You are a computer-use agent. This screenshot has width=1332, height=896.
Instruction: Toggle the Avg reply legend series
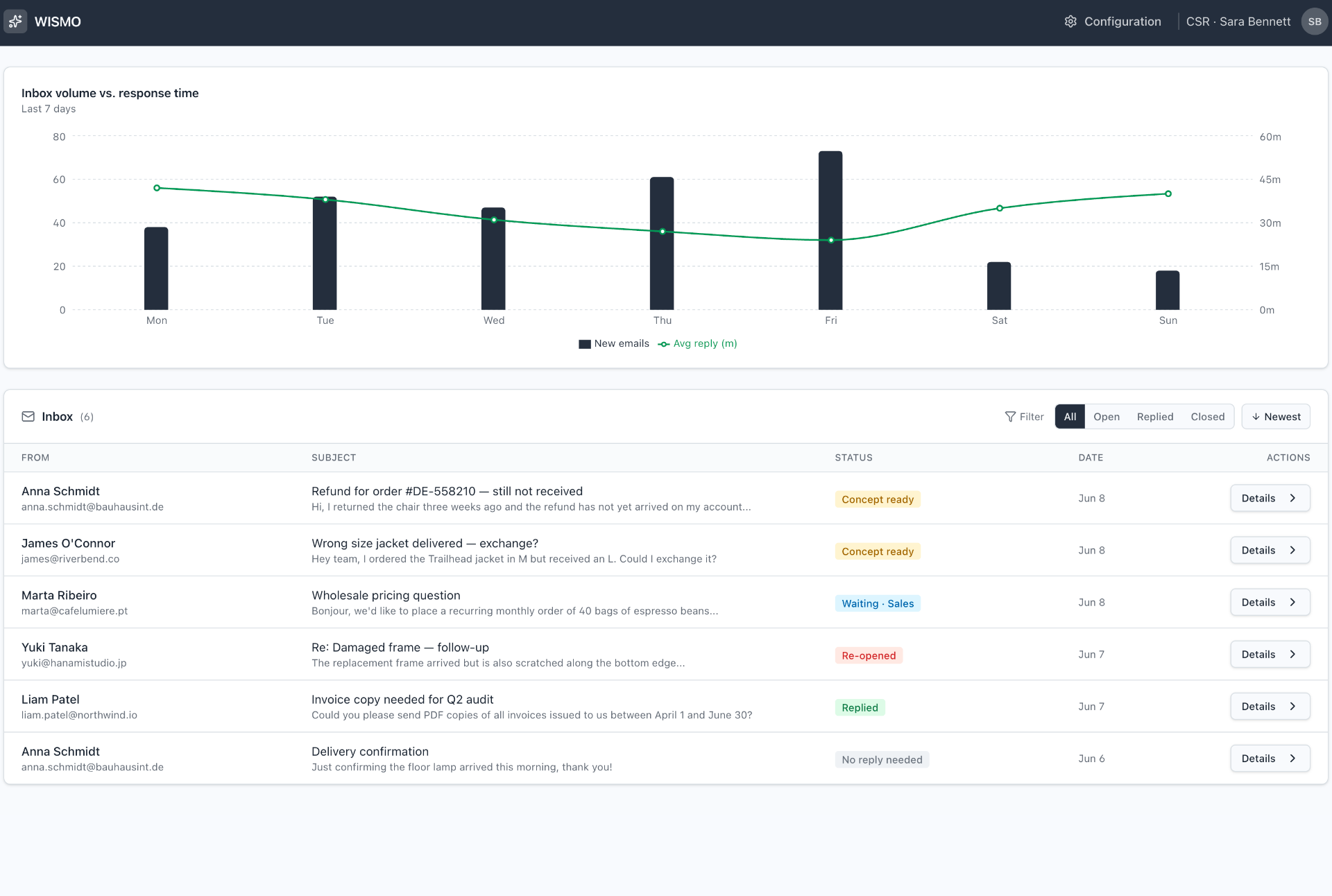pyautogui.click(x=697, y=344)
